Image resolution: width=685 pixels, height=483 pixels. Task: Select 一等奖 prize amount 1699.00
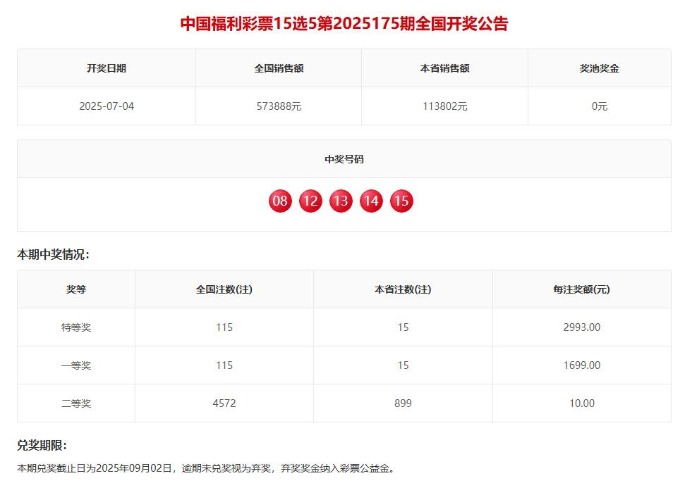click(581, 365)
